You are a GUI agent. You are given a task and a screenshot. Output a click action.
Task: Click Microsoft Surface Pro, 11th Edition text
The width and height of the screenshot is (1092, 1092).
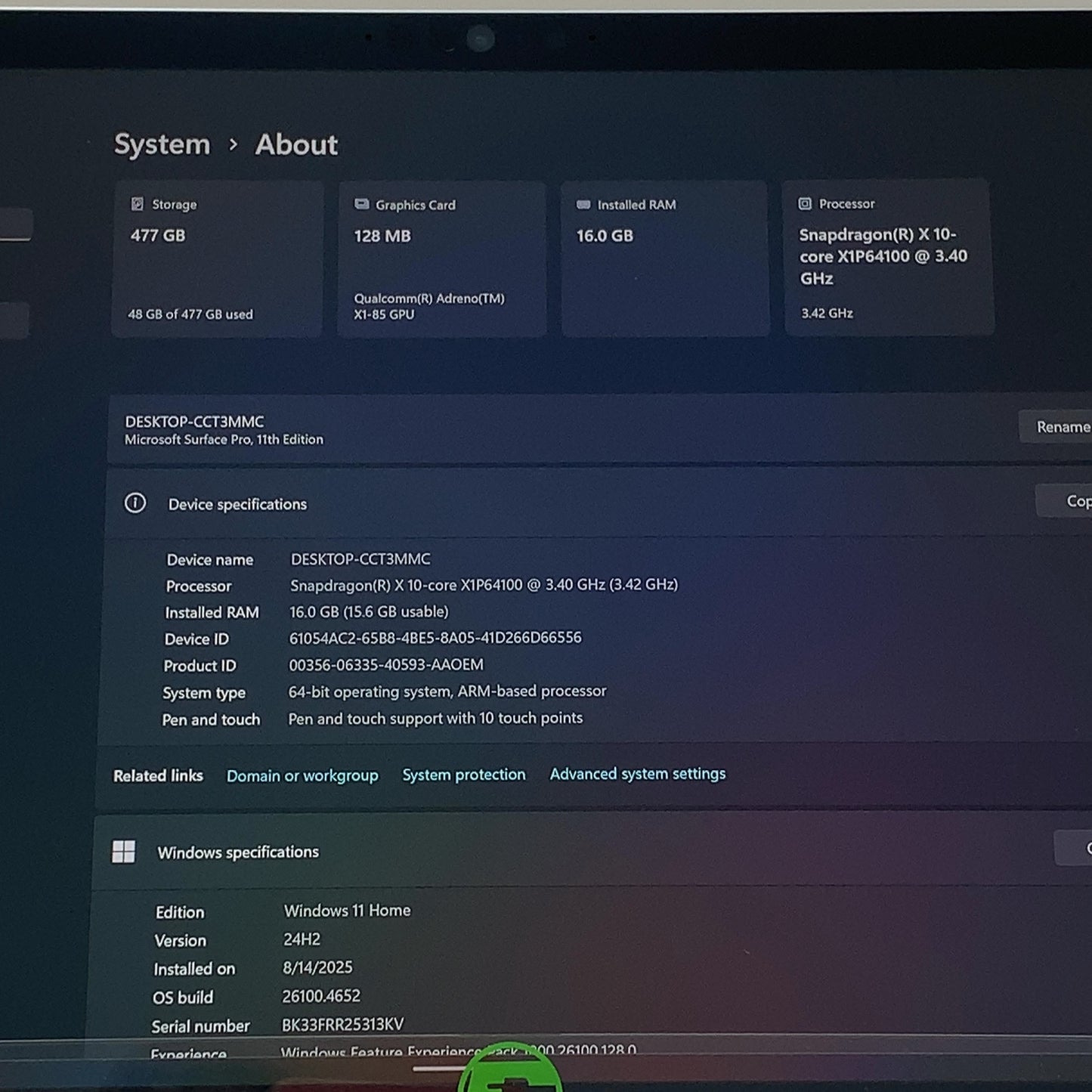[x=224, y=440]
